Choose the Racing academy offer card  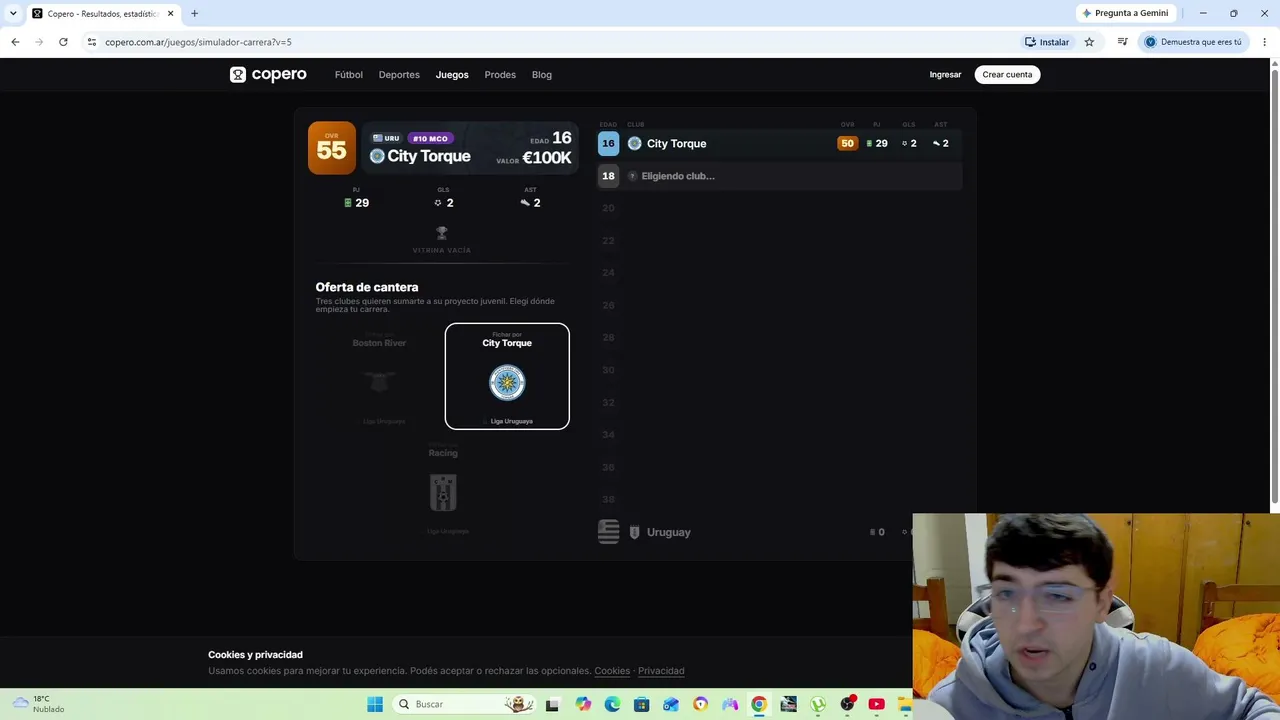(443, 487)
